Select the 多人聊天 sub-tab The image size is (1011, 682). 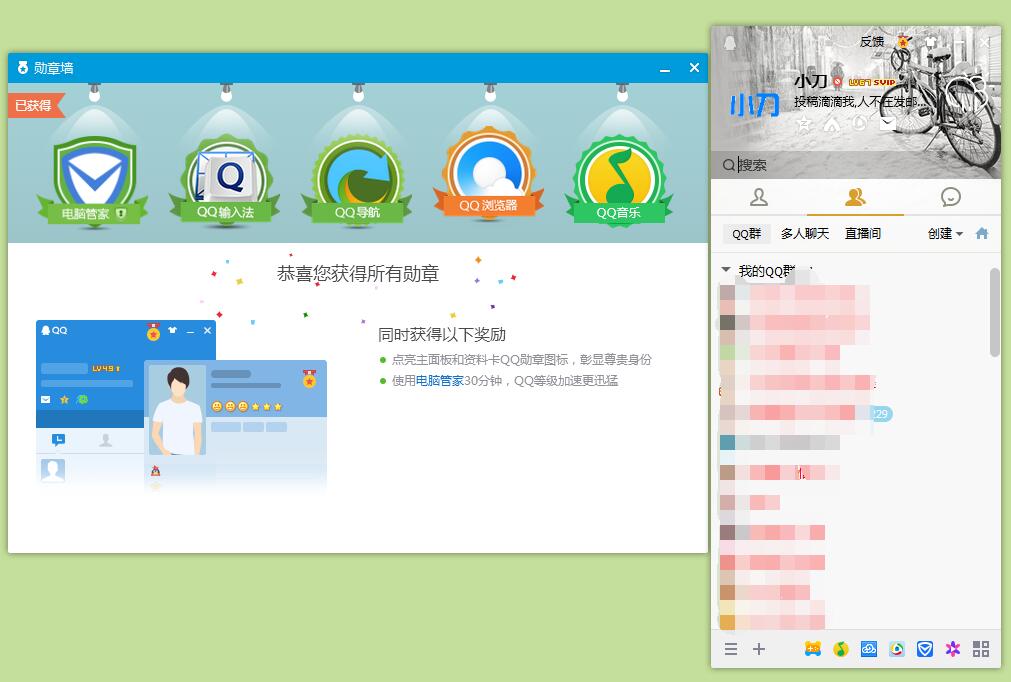(805, 234)
